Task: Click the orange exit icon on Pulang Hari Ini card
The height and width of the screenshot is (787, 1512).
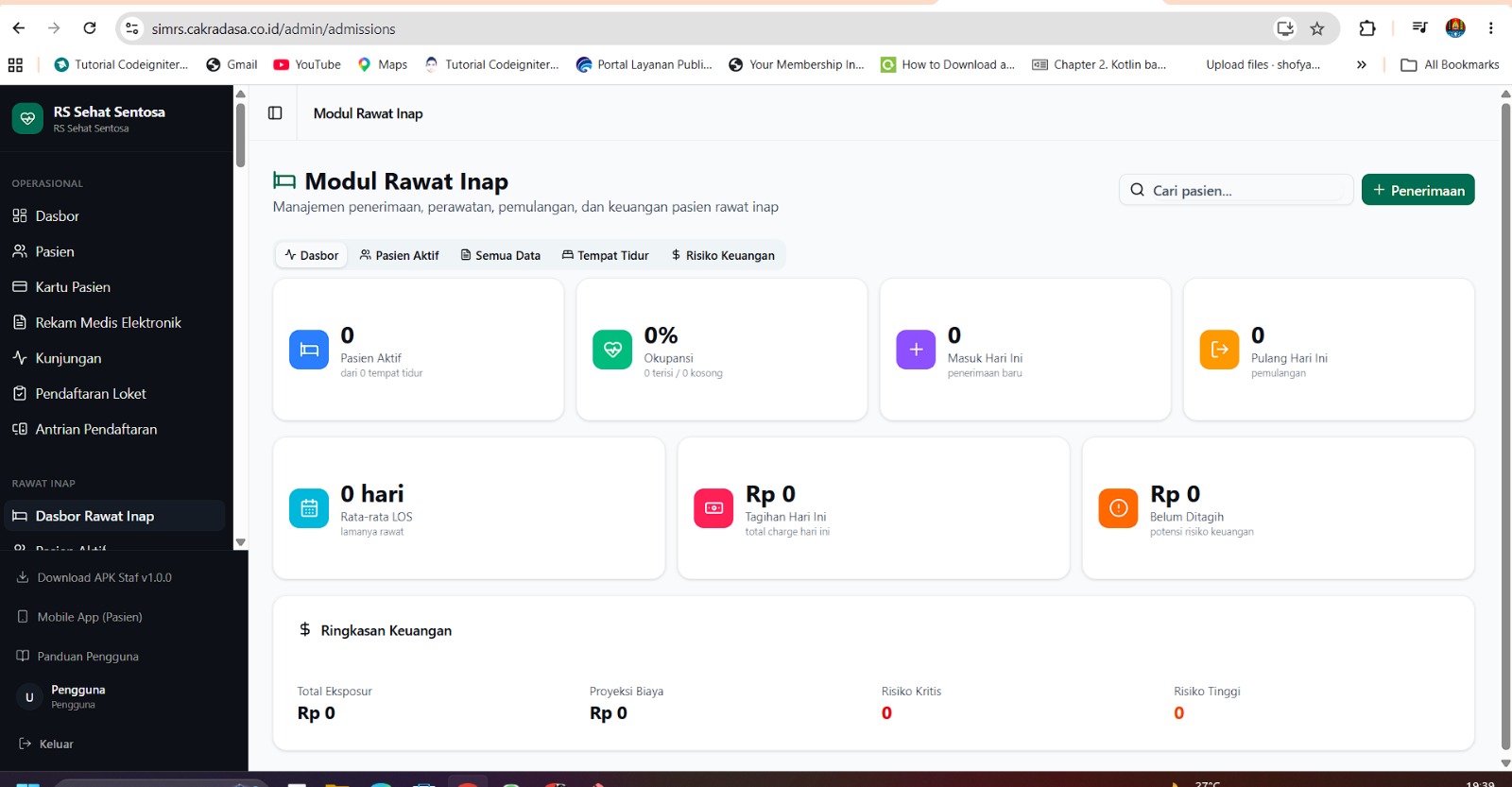Action: (1219, 350)
